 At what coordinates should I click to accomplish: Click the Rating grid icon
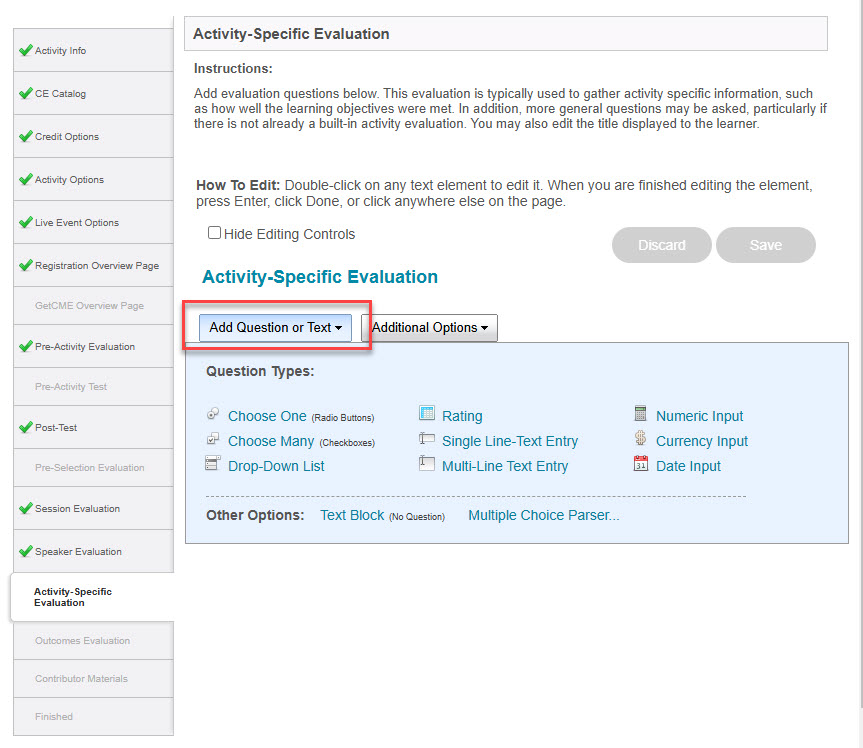pos(427,413)
